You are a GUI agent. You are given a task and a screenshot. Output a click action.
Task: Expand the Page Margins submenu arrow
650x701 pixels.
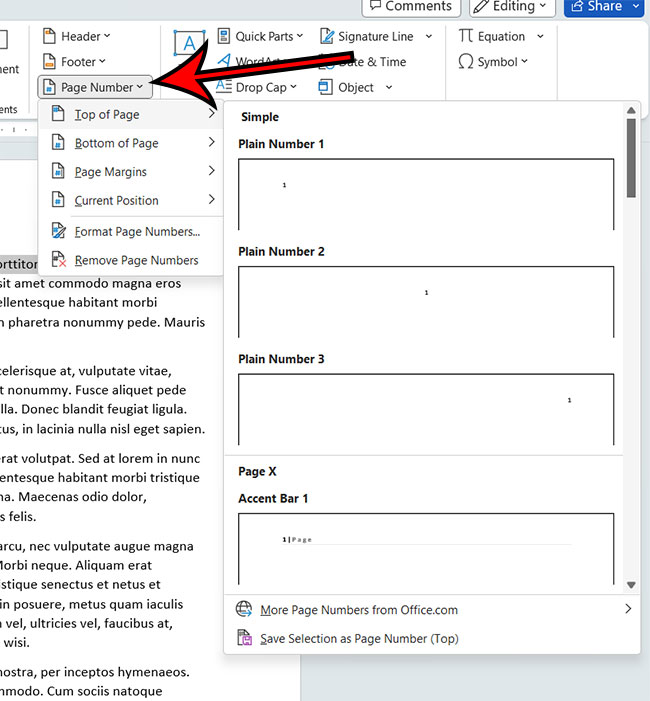pyautogui.click(x=211, y=171)
